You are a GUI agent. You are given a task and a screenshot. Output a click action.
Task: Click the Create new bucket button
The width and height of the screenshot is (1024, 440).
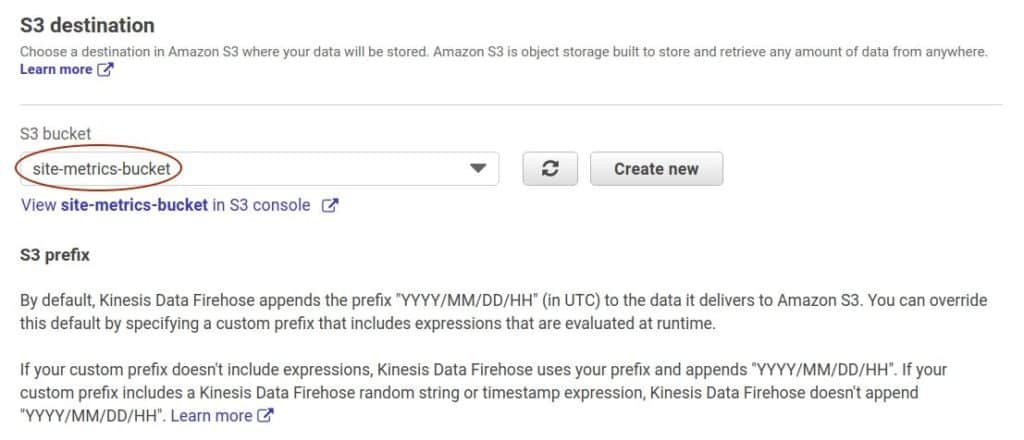pyautogui.click(x=656, y=169)
